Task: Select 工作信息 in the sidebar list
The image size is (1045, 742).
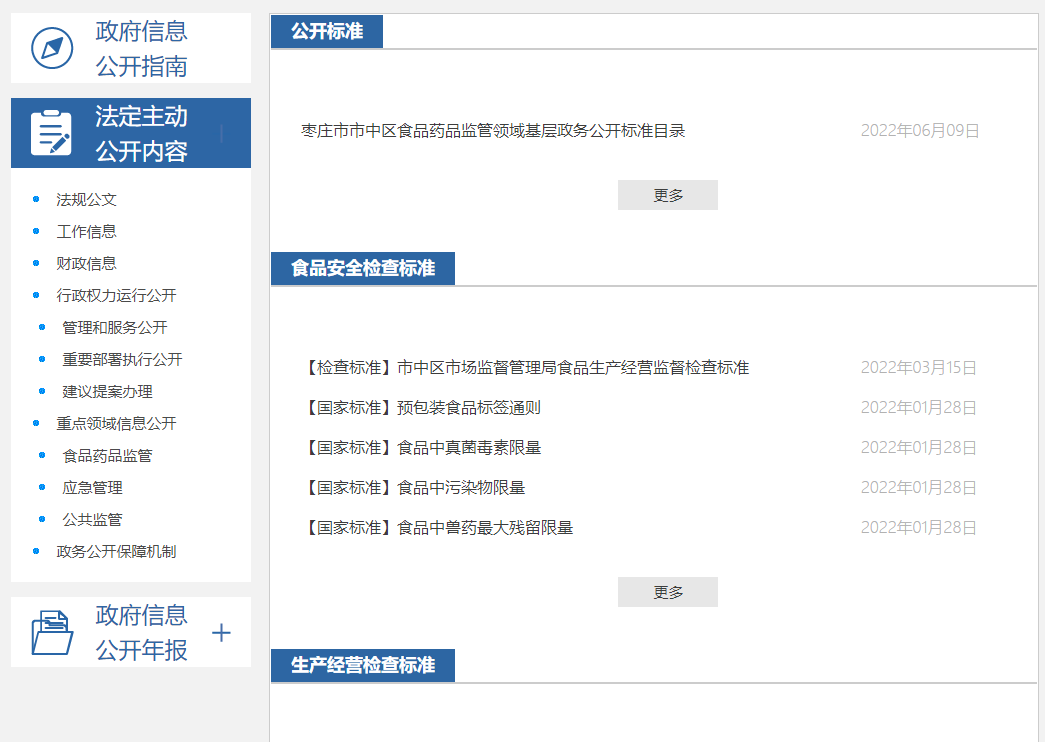Action: pos(86,232)
